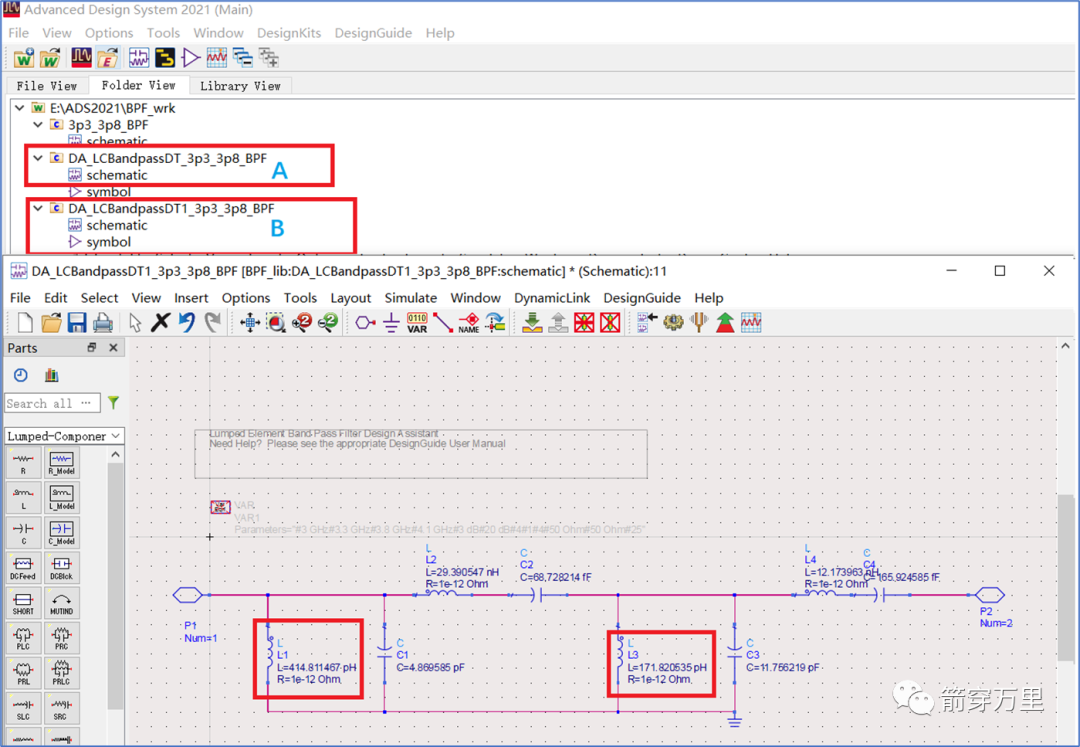Click the Wire/Pin NAME label icon
Viewport: 1080px width, 747px height.
[469, 322]
